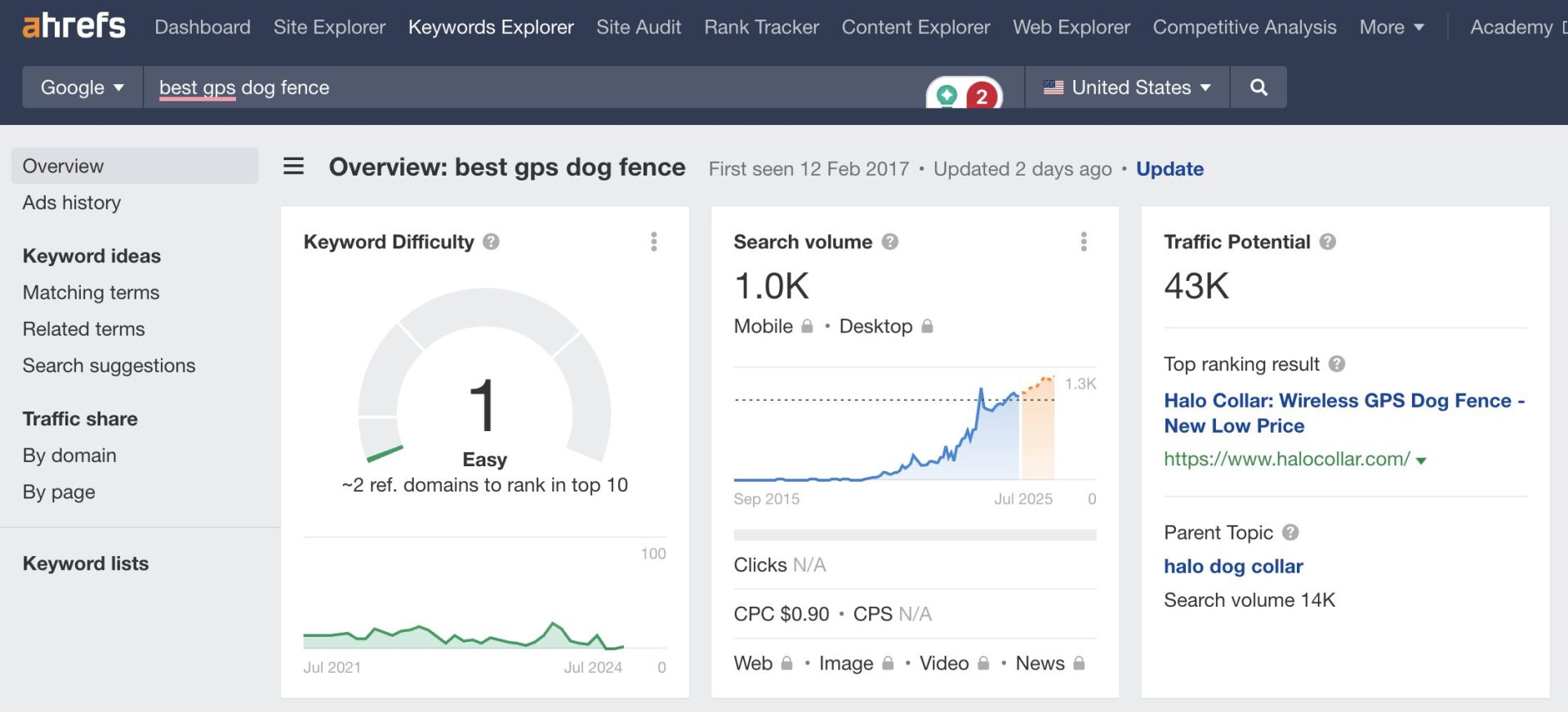Click the Update link
The height and width of the screenshot is (712, 1568).
pyautogui.click(x=1169, y=169)
